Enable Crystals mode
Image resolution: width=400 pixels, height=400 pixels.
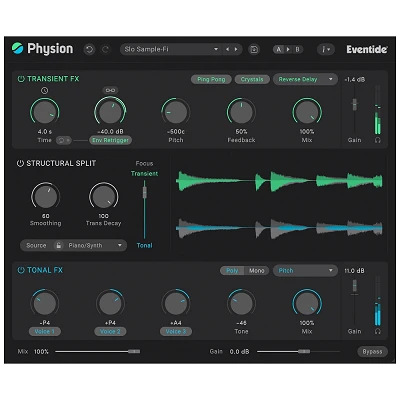click(252, 79)
